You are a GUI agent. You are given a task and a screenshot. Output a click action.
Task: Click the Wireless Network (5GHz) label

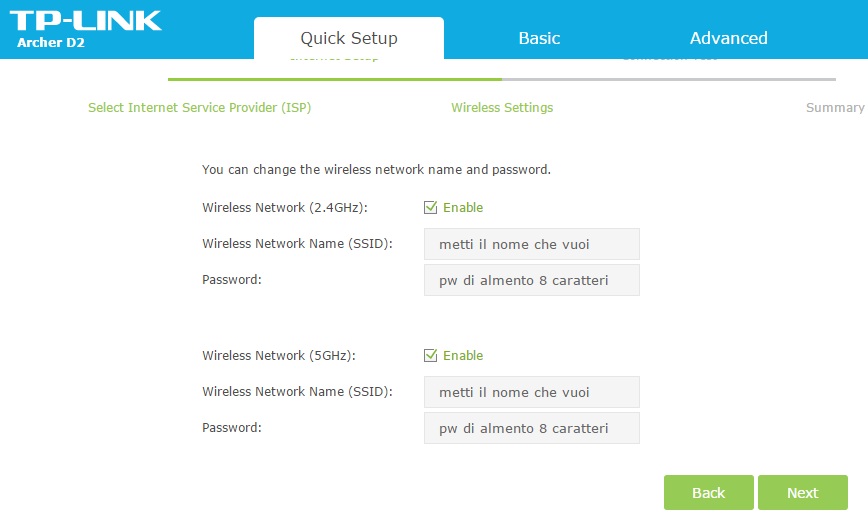[x=279, y=356]
